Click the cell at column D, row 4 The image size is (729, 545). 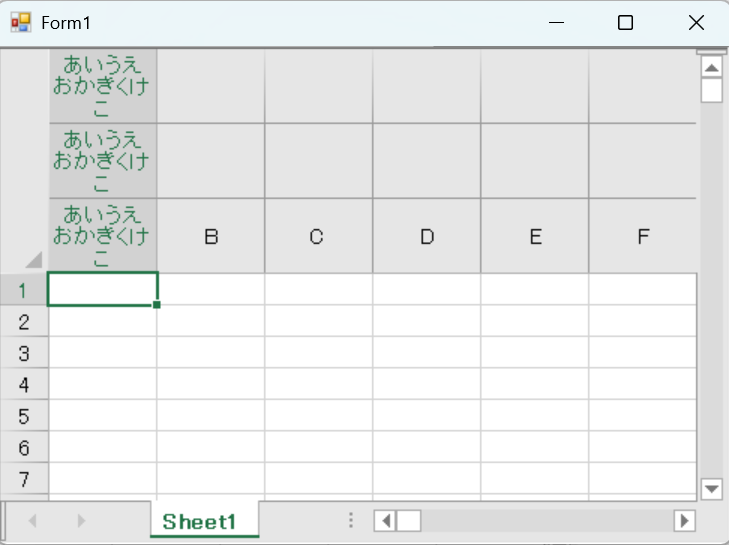pos(427,384)
